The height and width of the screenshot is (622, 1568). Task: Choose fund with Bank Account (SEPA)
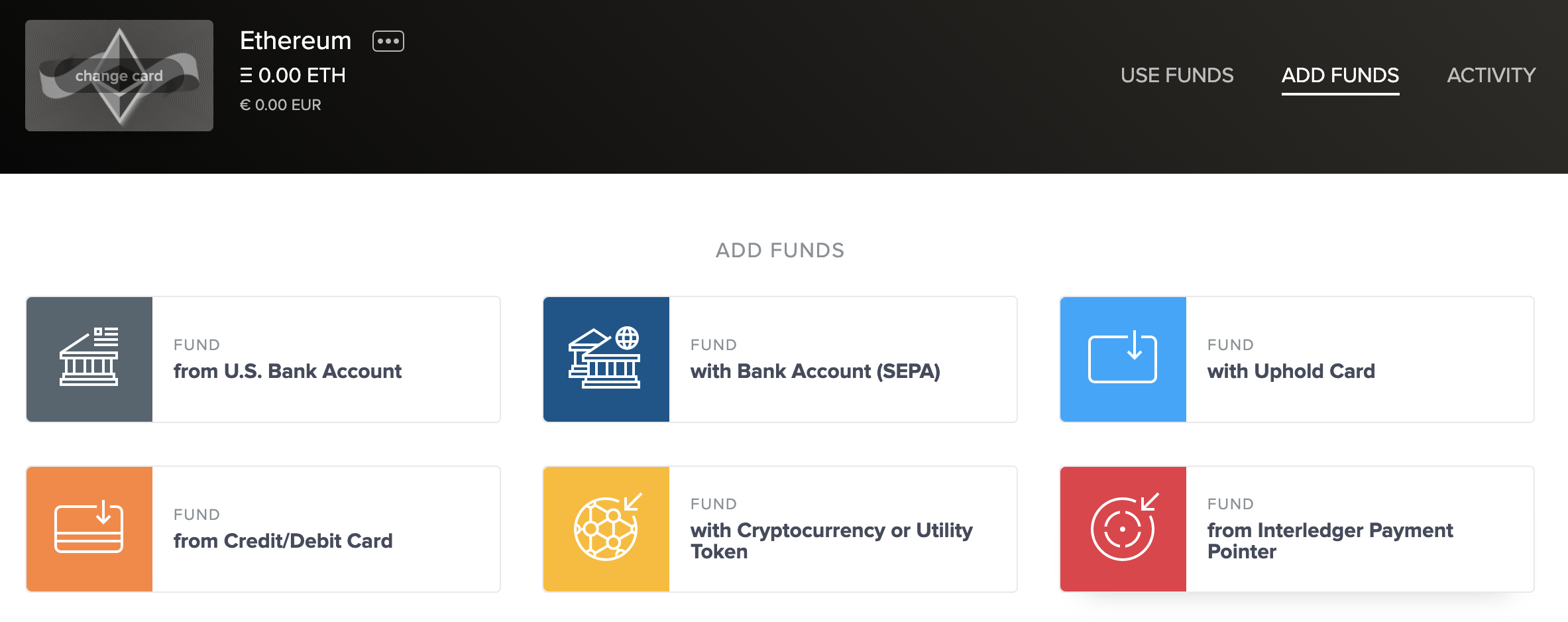tap(814, 371)
